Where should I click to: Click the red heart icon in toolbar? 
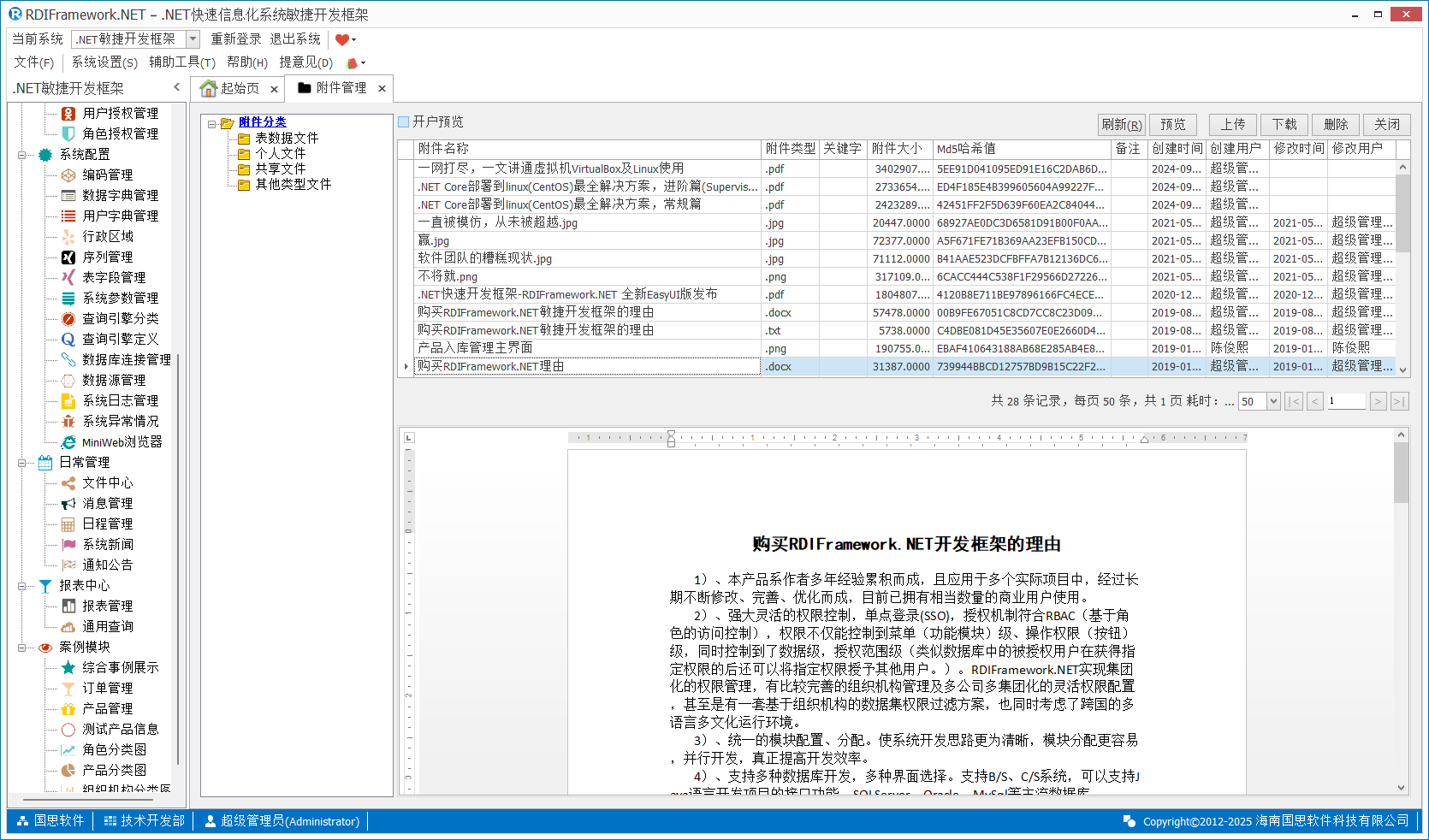(342, 39)
